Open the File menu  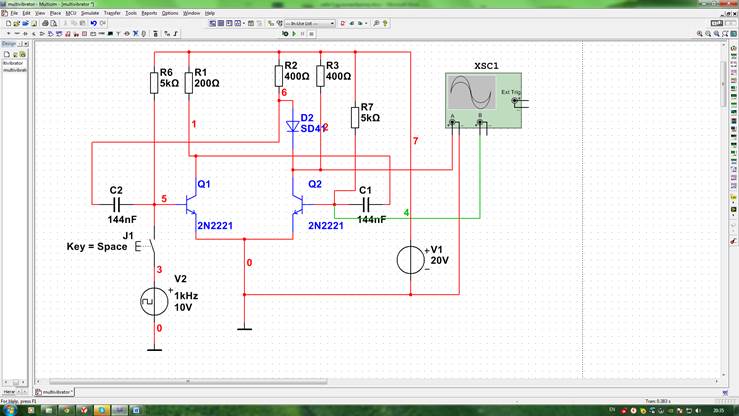(x=14, y=13)
